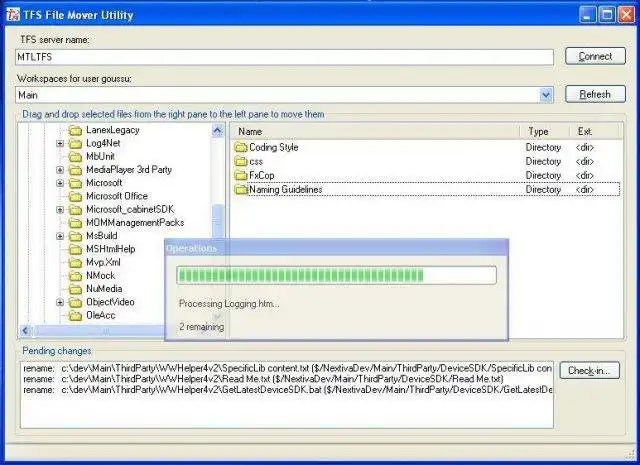Expand the ObjectVideo tree node
Viewport: 640px width, 465px height.
(60, 303)
